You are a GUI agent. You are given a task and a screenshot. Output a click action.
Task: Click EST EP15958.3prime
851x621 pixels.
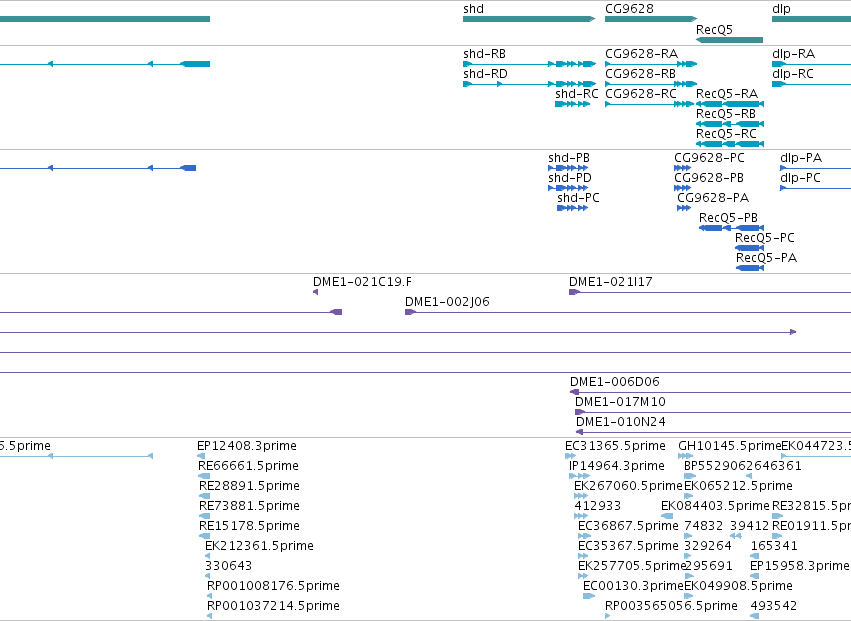pos(799,567)
